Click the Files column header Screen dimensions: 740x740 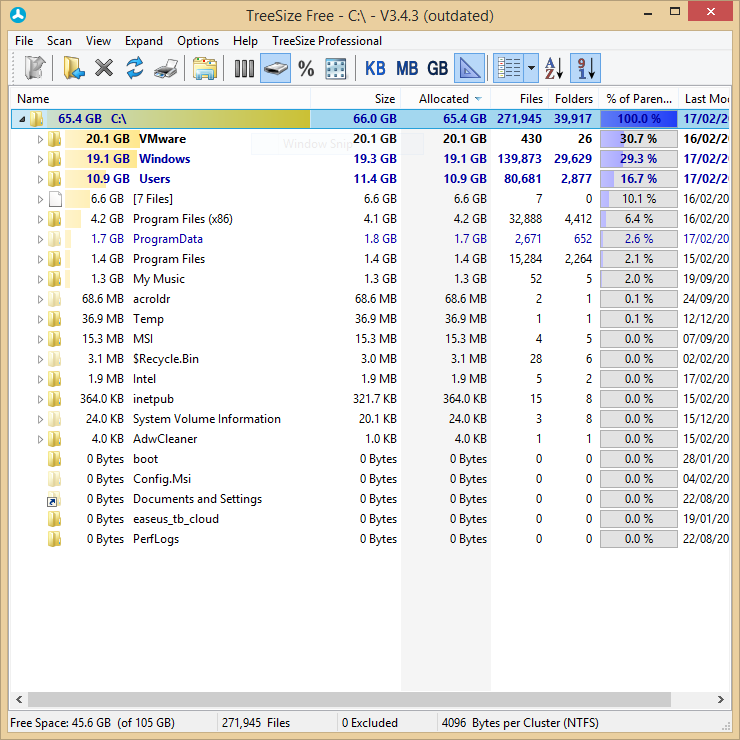coord(519,99)
